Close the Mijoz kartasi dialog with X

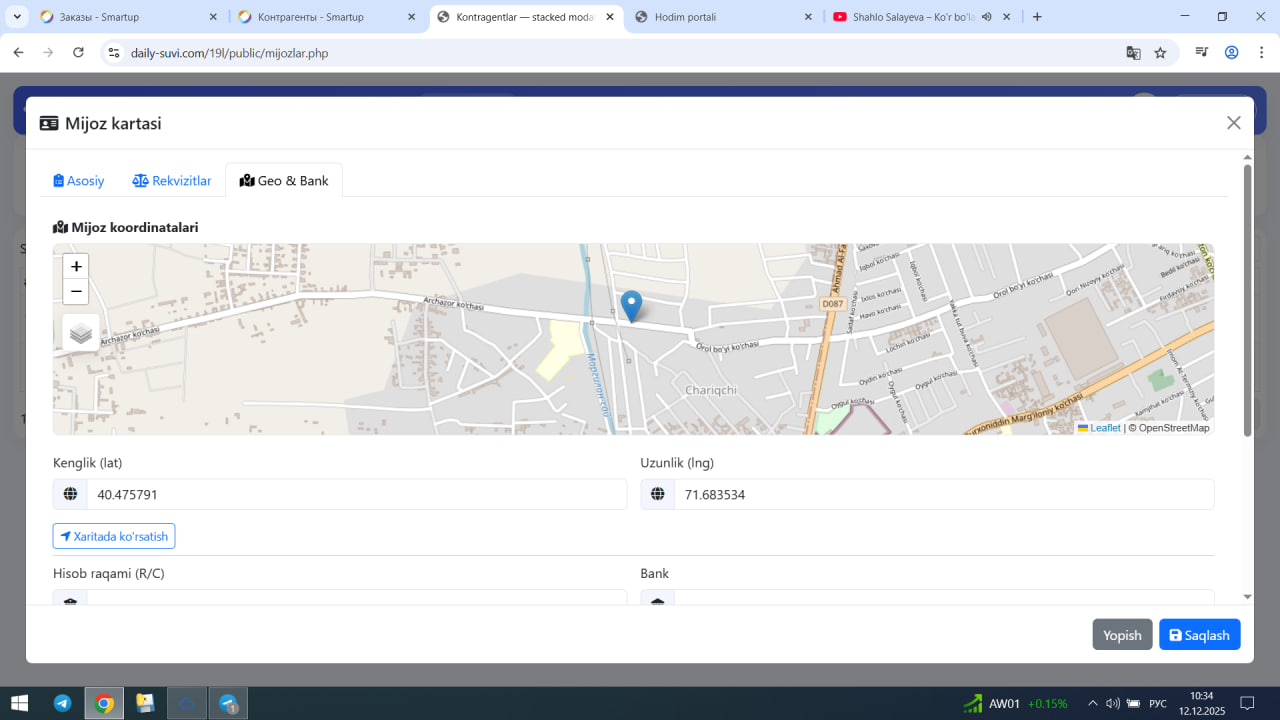[1234, 123]
